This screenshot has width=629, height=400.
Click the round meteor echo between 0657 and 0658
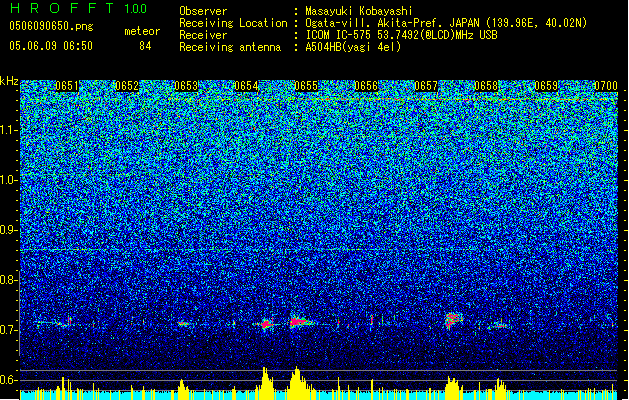(x=453, y=320)
